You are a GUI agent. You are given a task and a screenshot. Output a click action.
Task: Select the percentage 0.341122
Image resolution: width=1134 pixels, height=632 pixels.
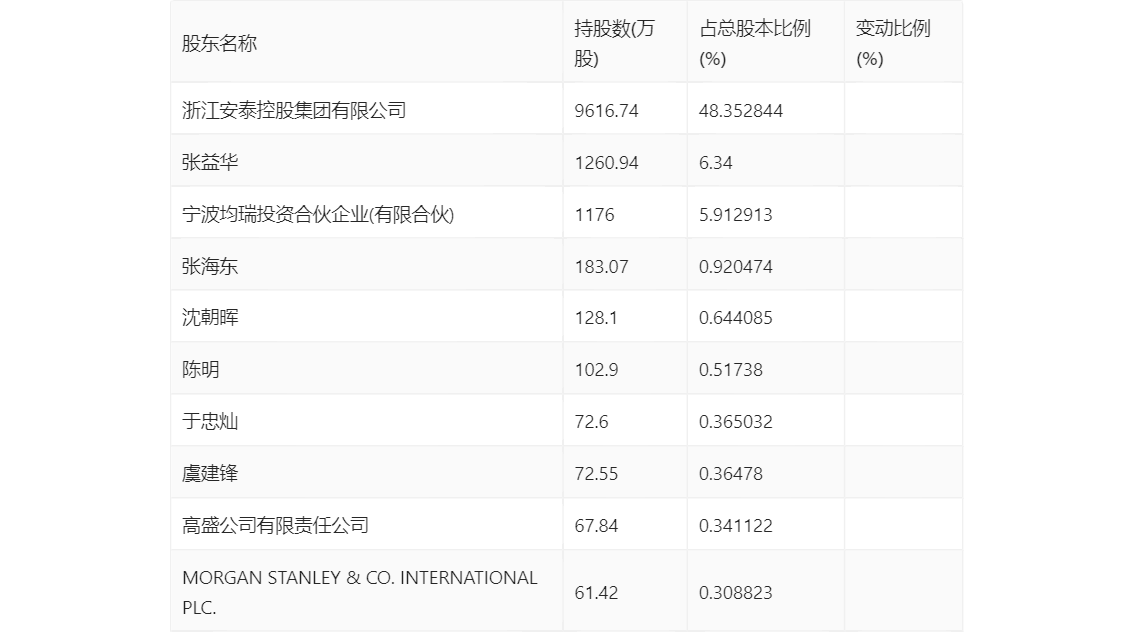736,526
